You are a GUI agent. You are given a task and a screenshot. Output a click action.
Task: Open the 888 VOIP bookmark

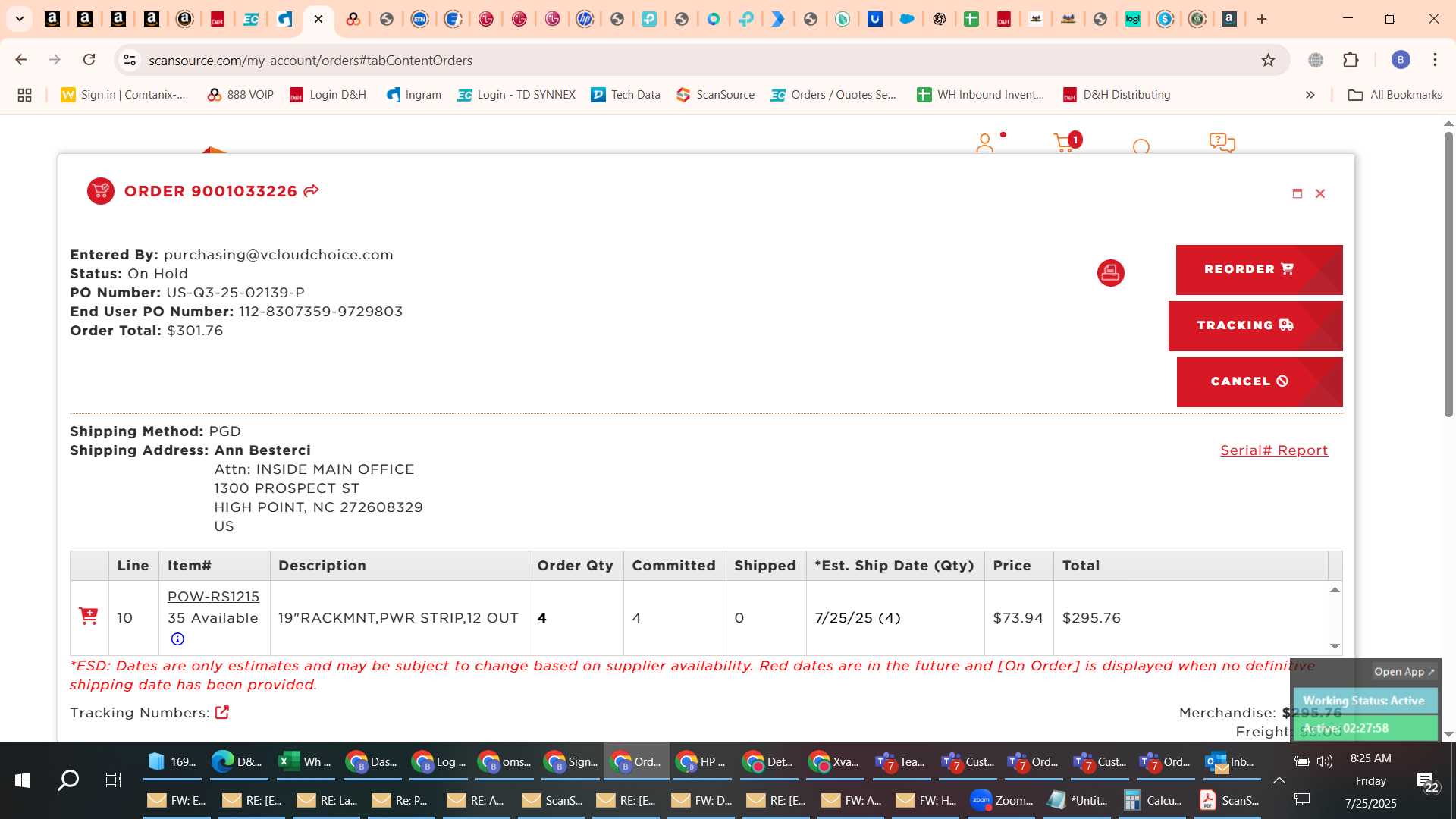coord(240,95)
